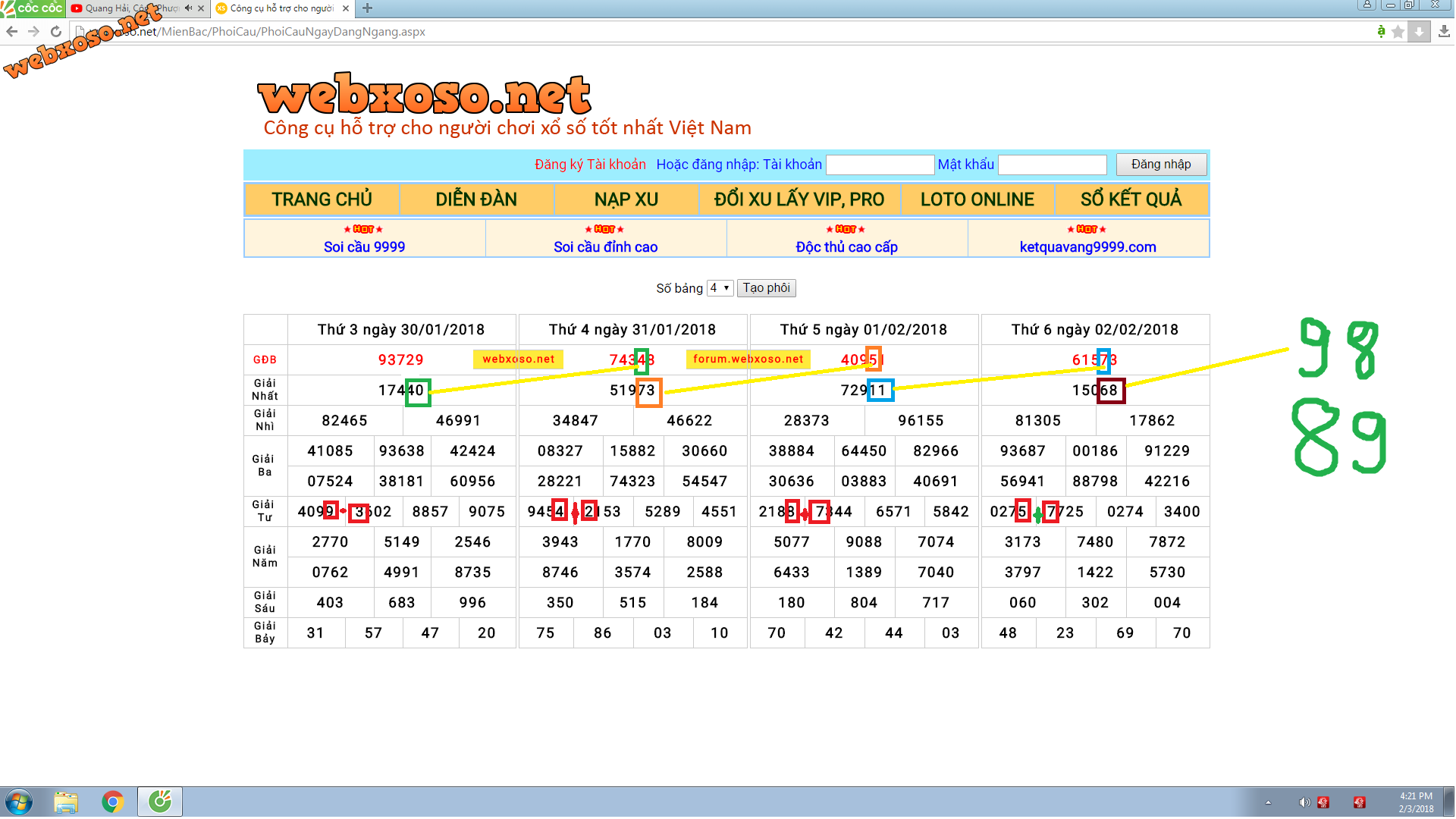Click the Mật khẩu password field
1456x819 pixels.
pyautogui.click(x=1053, y=165)
